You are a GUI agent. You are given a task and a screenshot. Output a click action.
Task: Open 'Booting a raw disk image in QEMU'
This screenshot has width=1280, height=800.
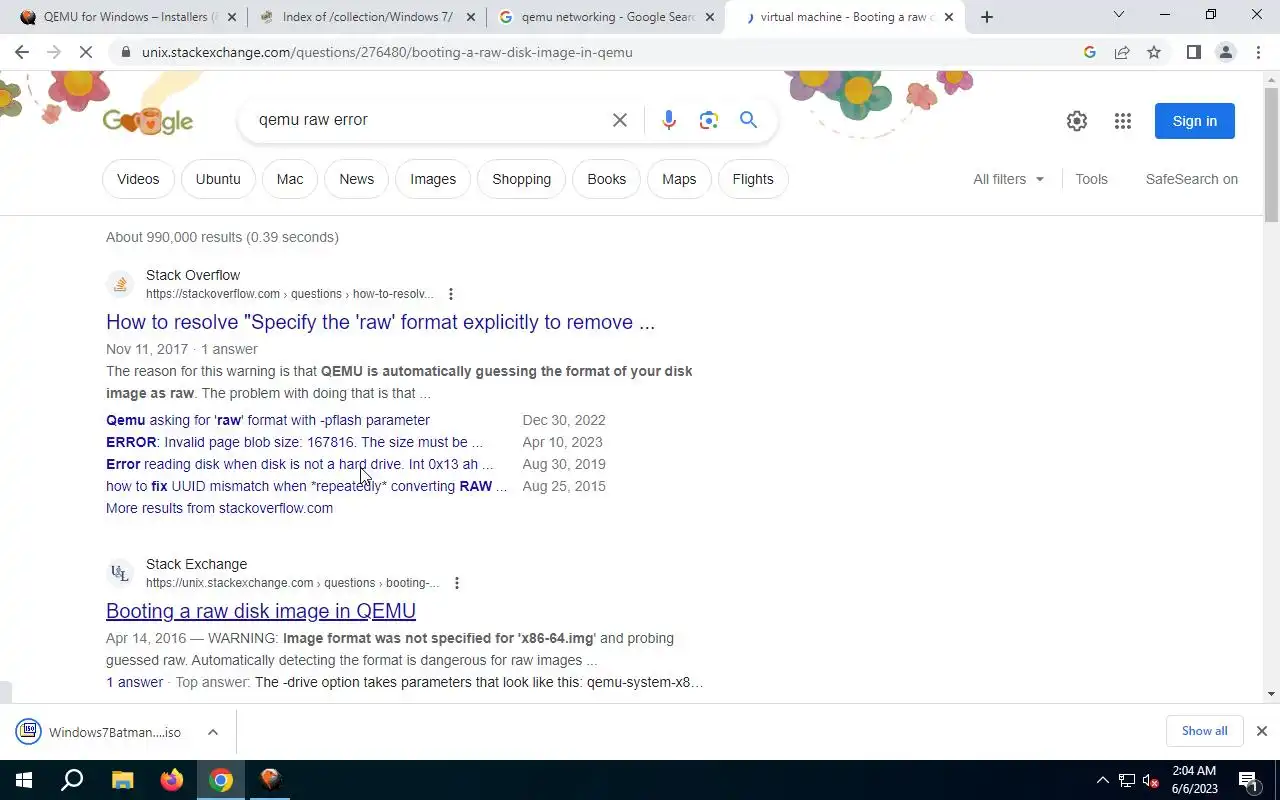click(x=261, y=611)
